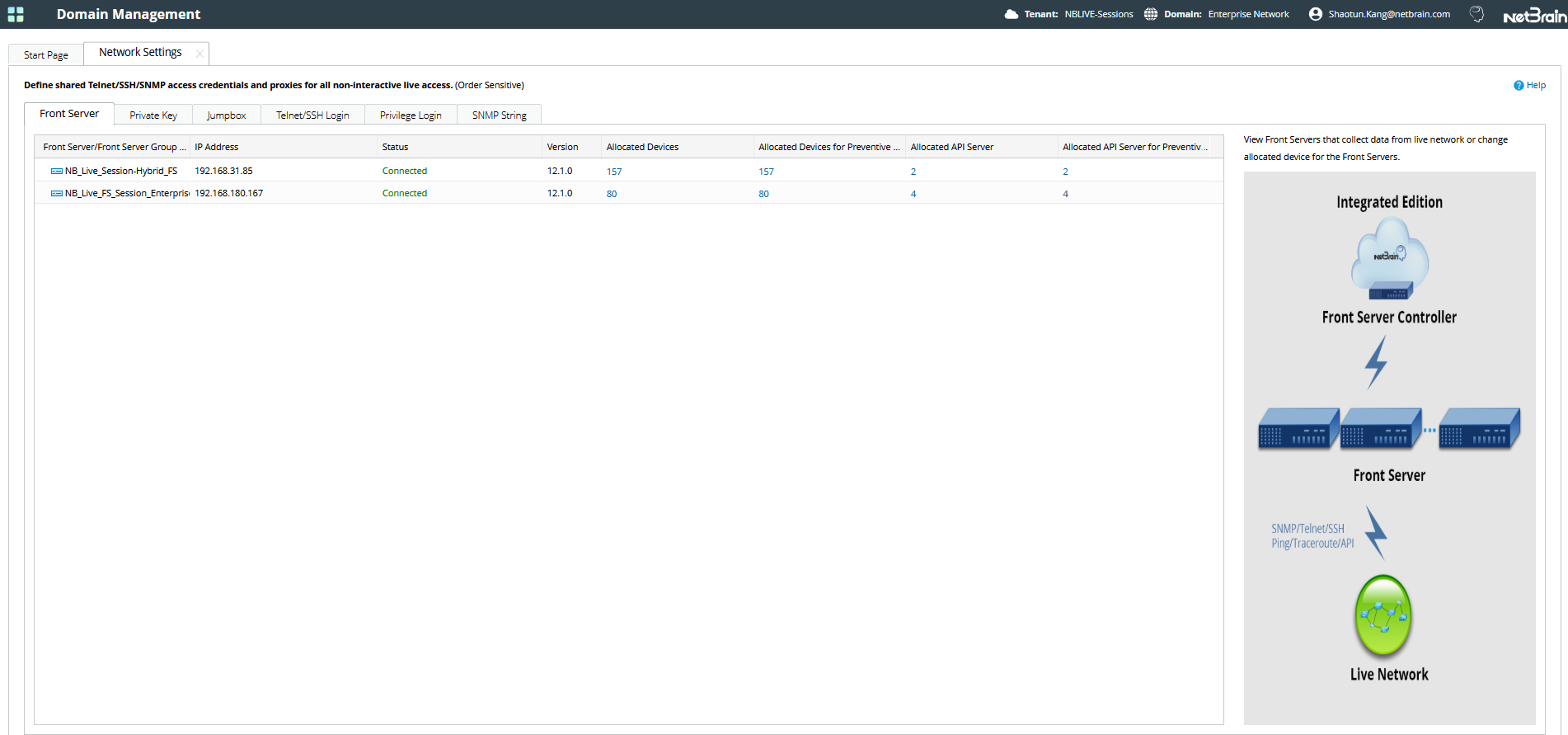Open the Telnet/SSH Login tab
The height and width of the screenshot is (735, 1568).
click(312, 115)
